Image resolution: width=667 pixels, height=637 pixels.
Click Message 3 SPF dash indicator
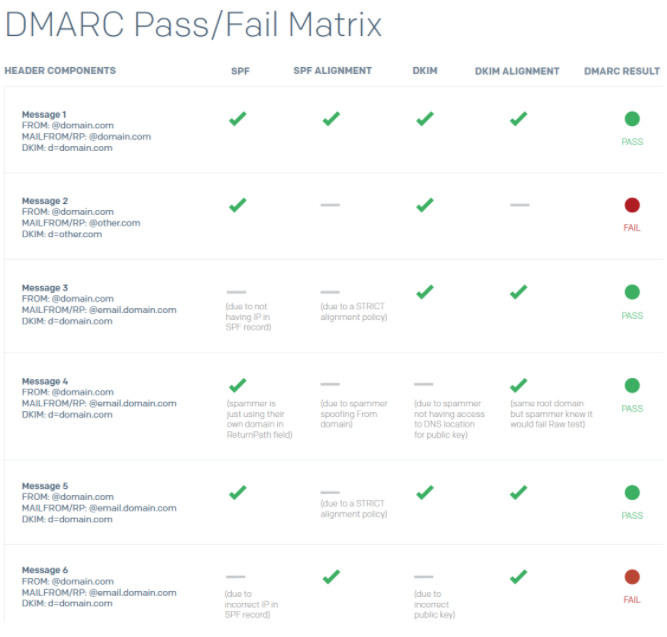[x=236, y=292]
